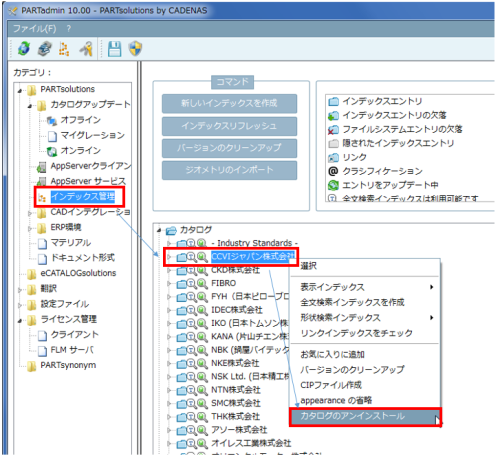Click ジオメトリのインポート button

[x=229, y=170]
